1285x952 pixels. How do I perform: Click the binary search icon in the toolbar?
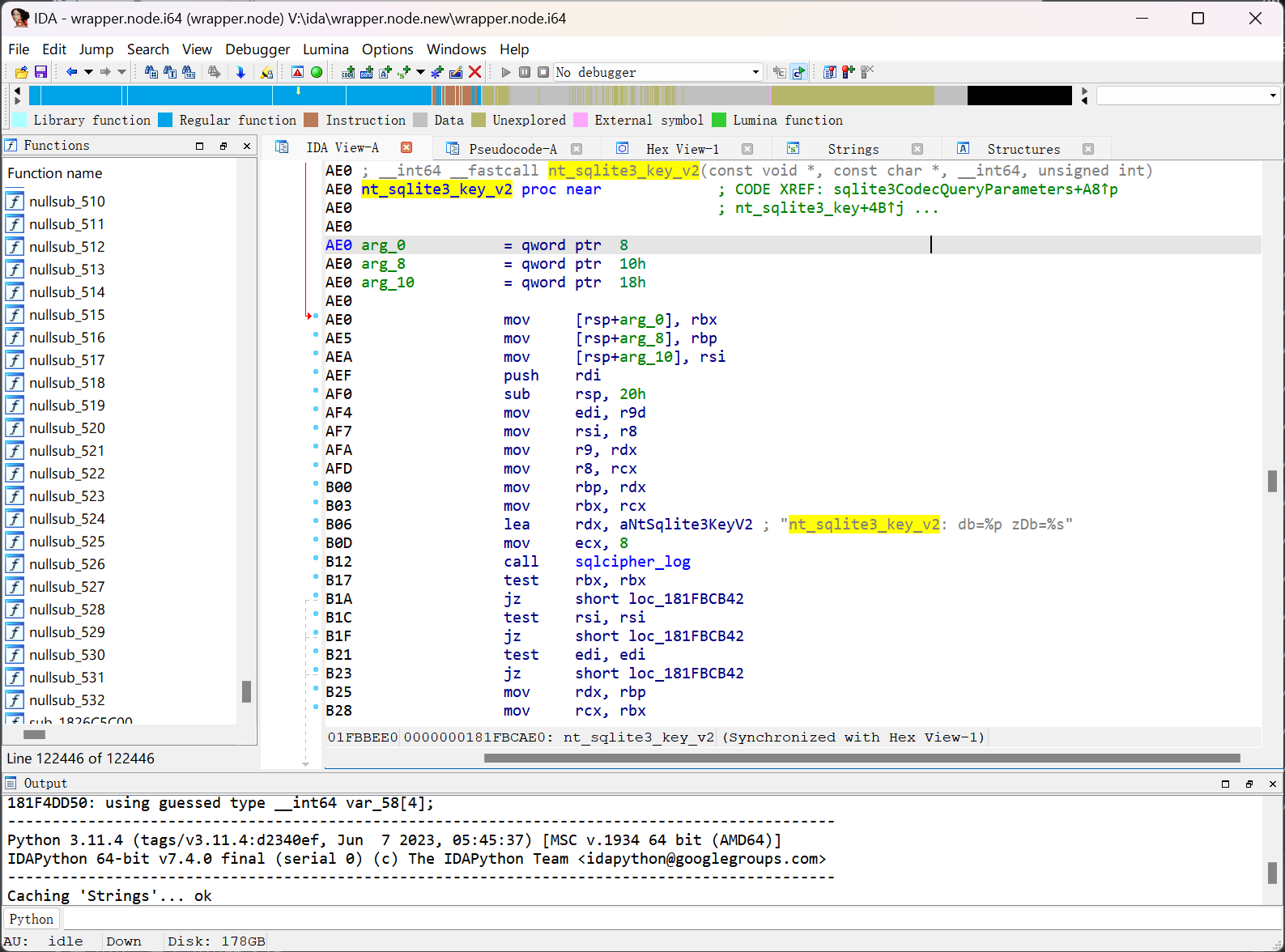tap(189, 72)
